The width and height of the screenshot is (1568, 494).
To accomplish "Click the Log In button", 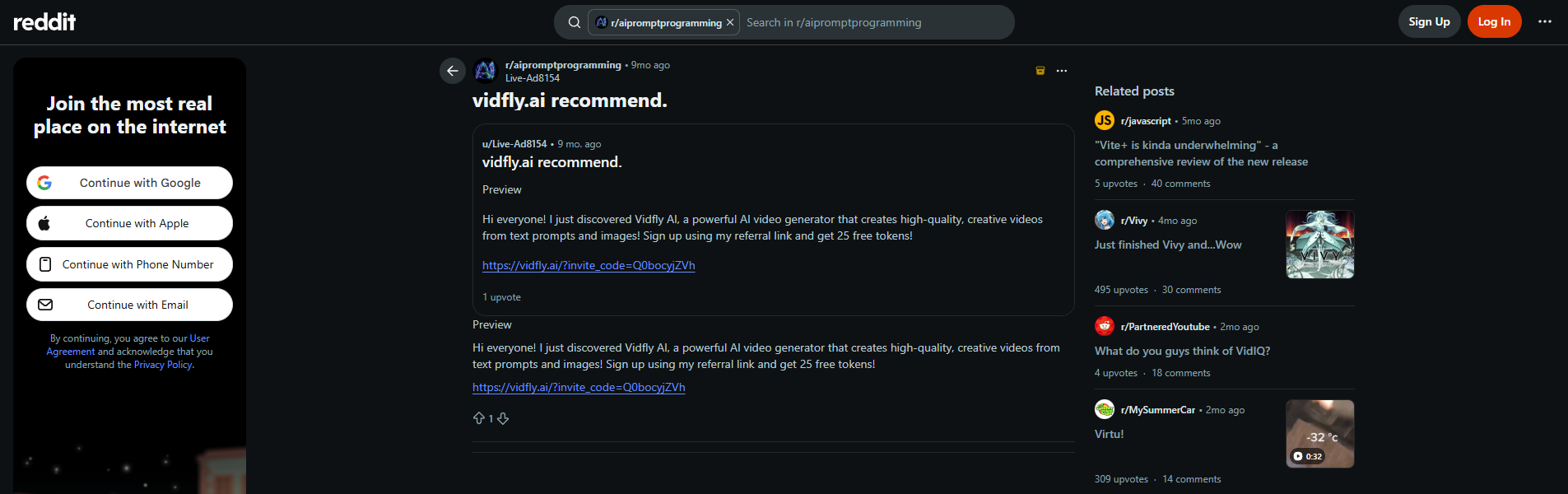I will click(x=1494, y=21).
